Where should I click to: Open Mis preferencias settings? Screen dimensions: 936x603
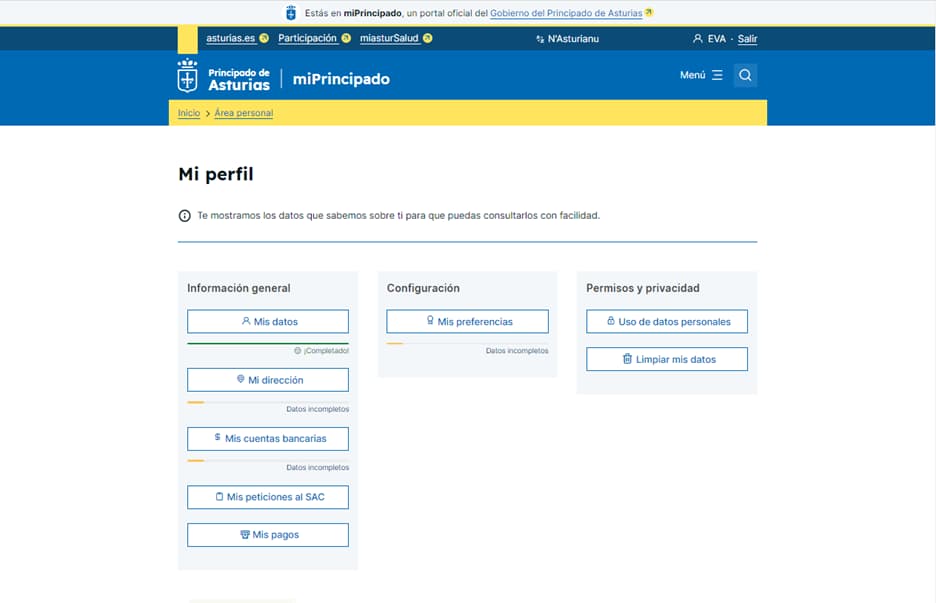[x=467, y=322]
